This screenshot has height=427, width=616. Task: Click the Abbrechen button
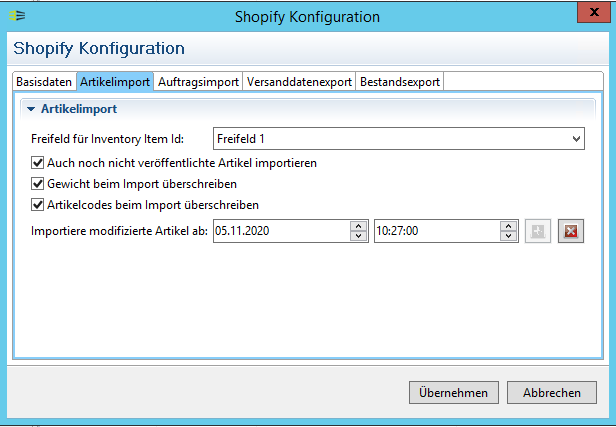(x=552, y=392)
